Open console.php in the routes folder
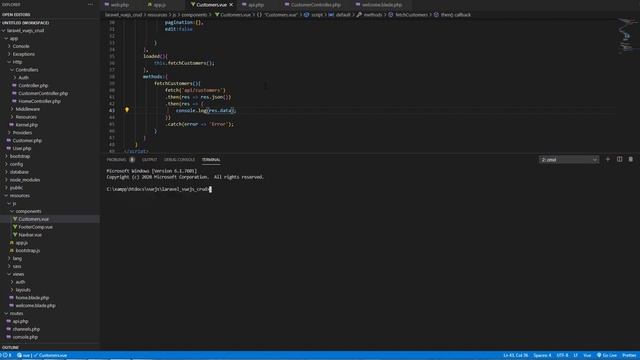 tap(25, 337)
